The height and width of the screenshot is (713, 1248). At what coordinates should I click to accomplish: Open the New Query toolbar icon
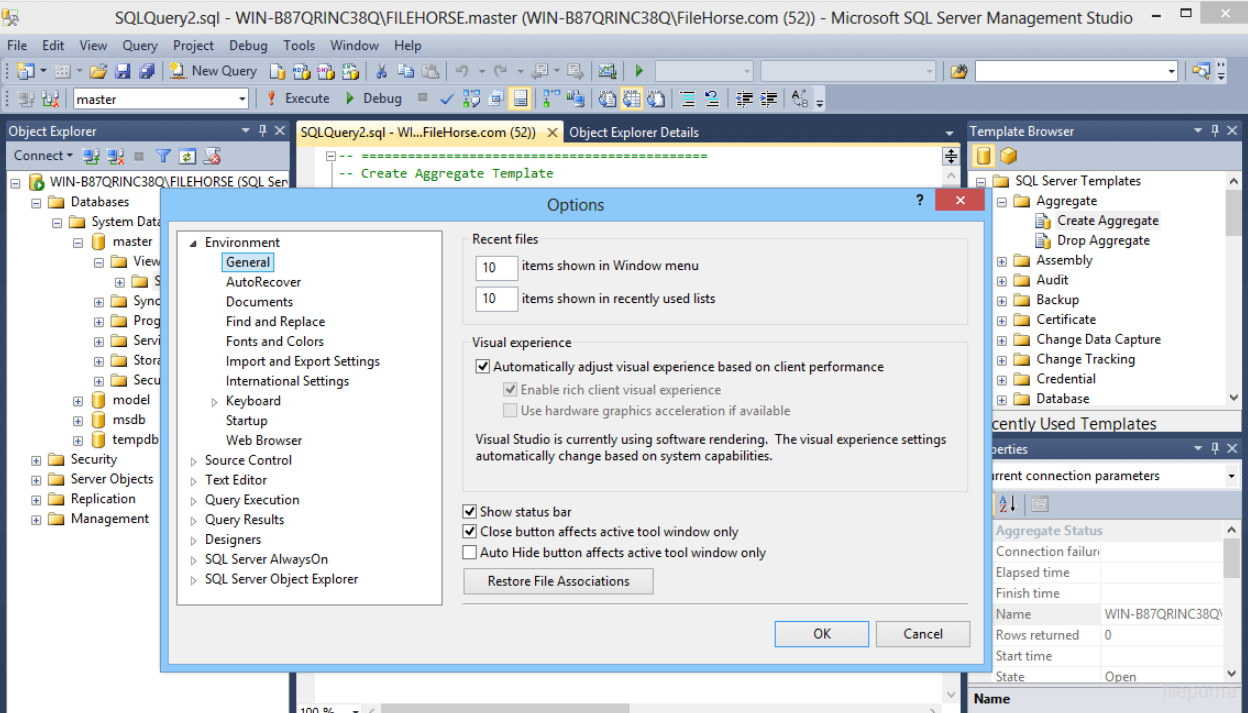212,71
